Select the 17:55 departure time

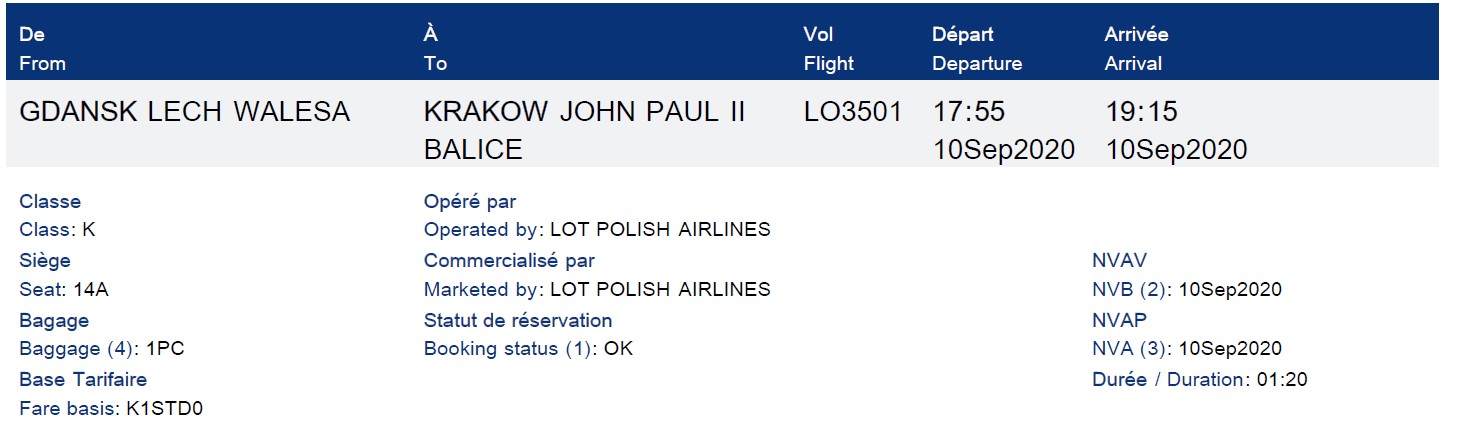coord(969,112)
